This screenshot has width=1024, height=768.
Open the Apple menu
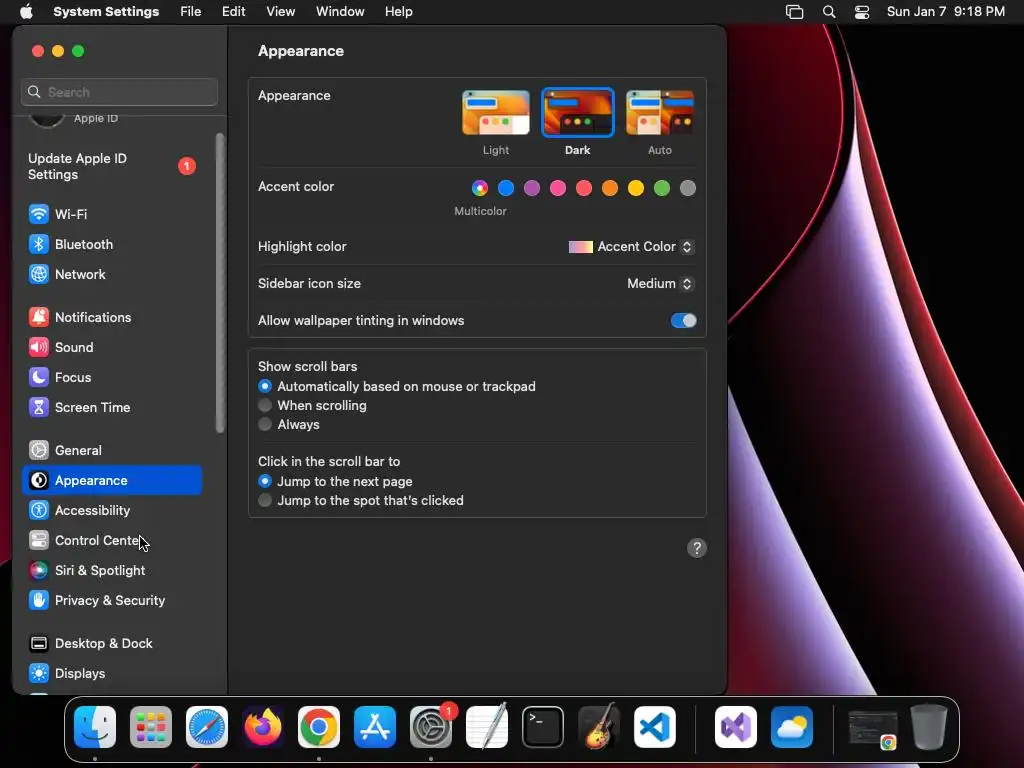[26, 12]
